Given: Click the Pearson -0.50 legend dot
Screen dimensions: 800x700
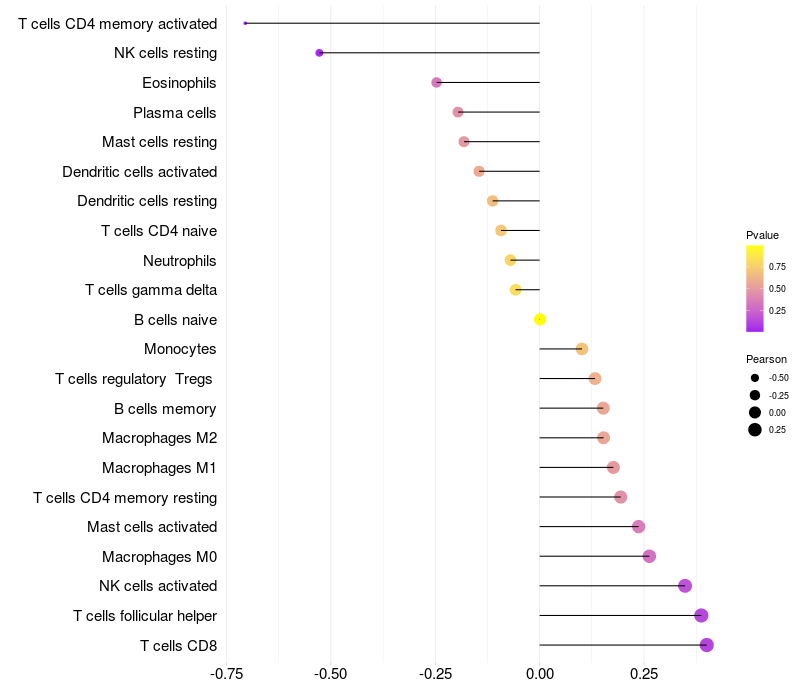Looking at the screenshot, I should 755,378.
